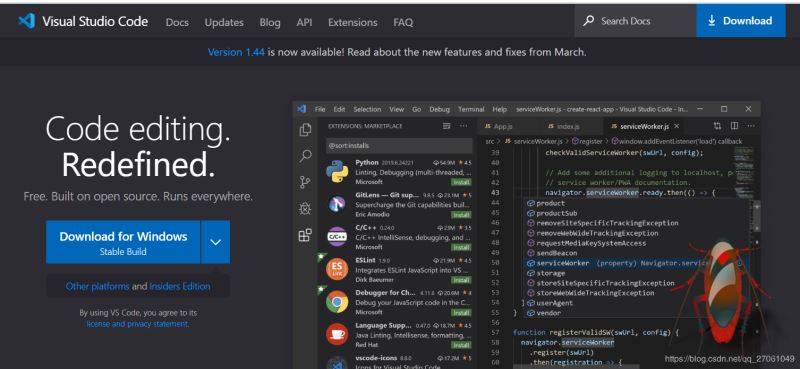Click the register breadcrumb segment

point(587,141)
